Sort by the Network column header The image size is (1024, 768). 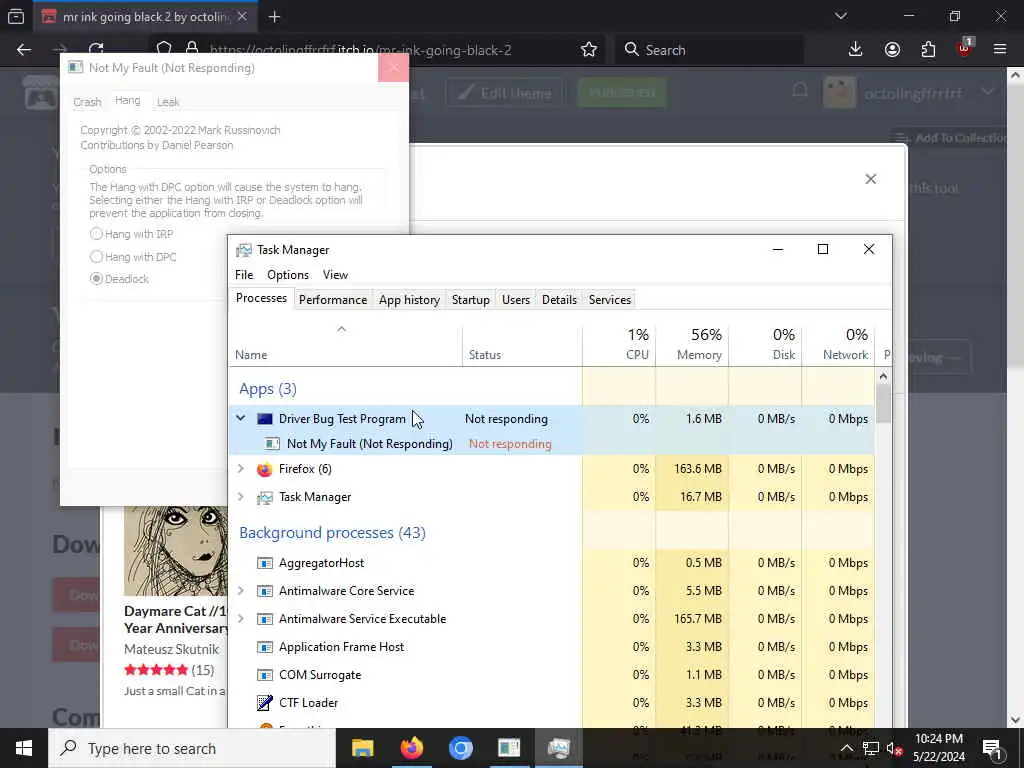click(839, 344)
